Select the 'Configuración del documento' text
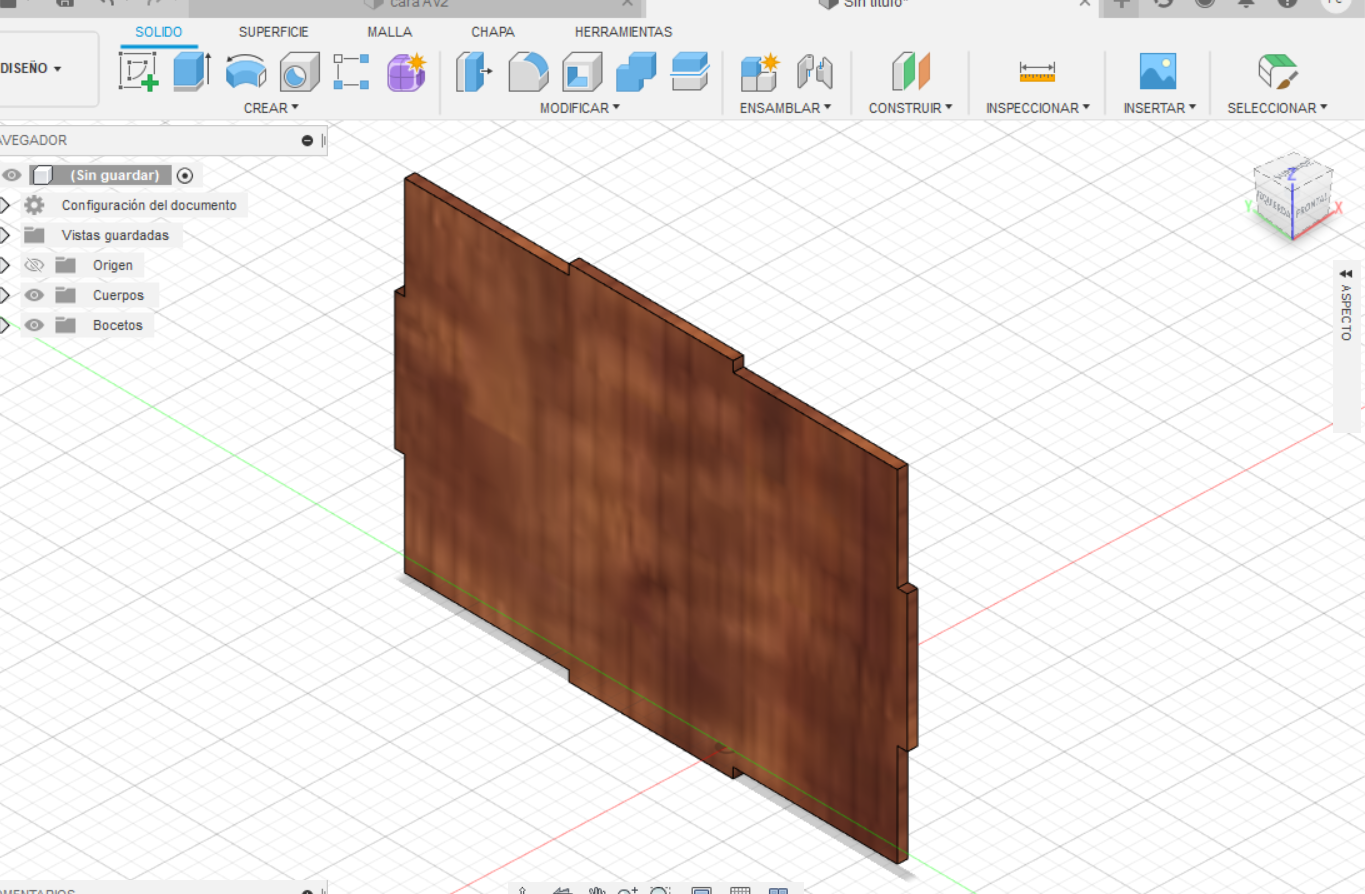The height and width of the screenshot is (894, 1365). (149, 205)
